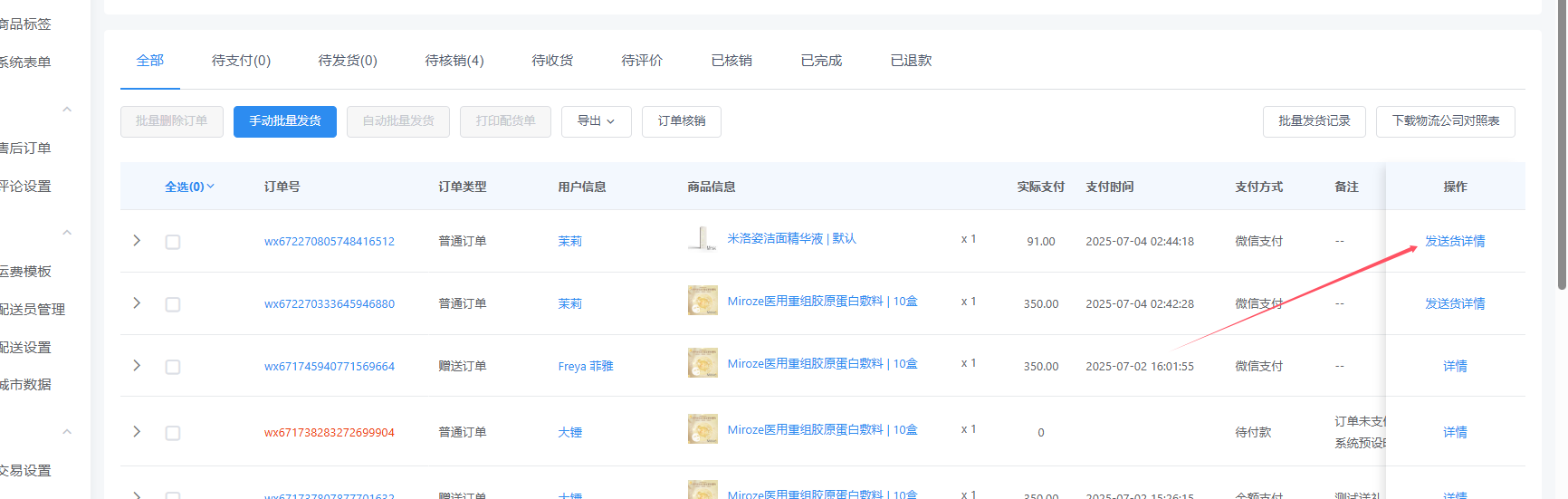Image resolution: width=1568 pixels, height=499 pixels.
Task: Switch to the 全部 tab
Action: pos(150,61)
